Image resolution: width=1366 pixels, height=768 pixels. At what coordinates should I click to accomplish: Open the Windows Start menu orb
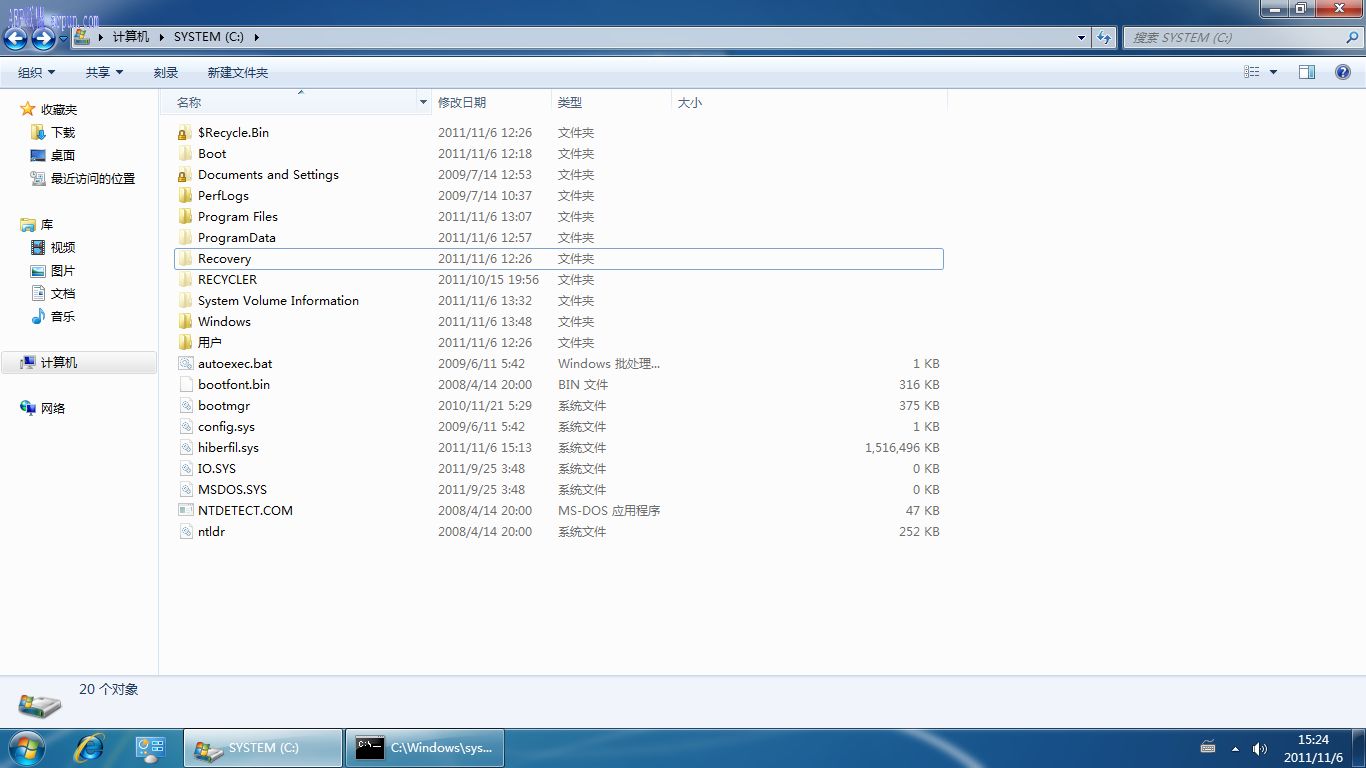click(x=27, y=747)
